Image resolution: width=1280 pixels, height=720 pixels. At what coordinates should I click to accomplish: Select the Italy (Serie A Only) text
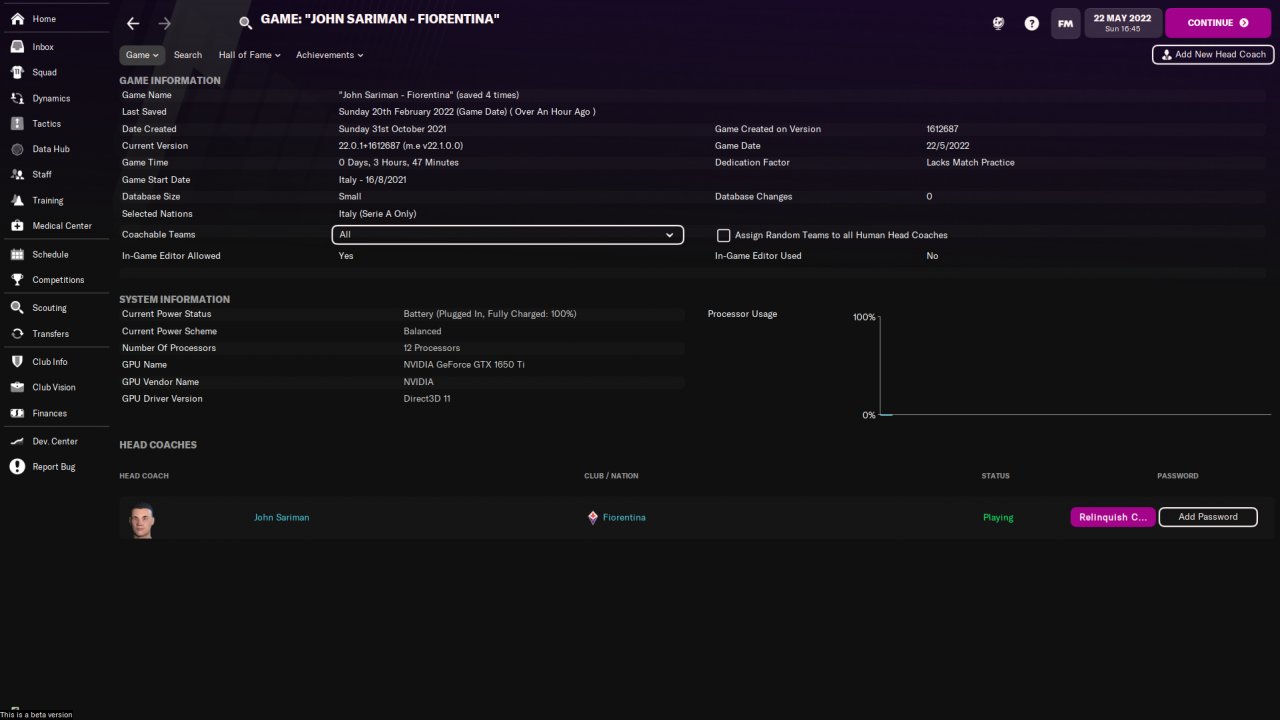[x=378, y=214]
